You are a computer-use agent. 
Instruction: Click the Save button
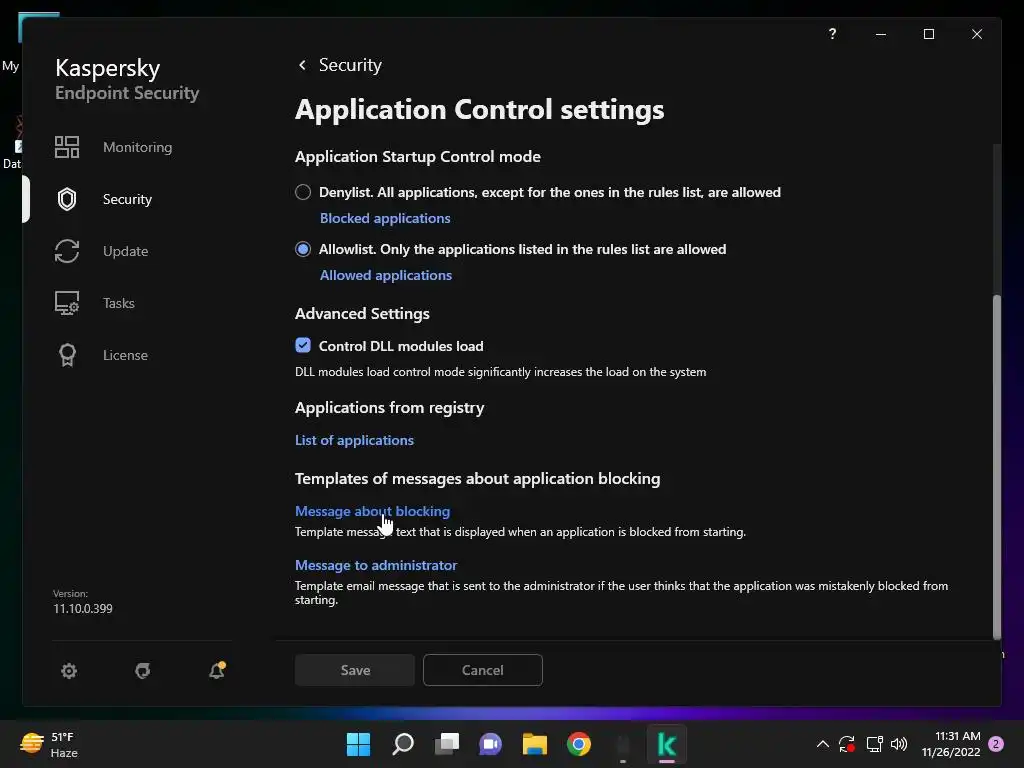[355, 670]
